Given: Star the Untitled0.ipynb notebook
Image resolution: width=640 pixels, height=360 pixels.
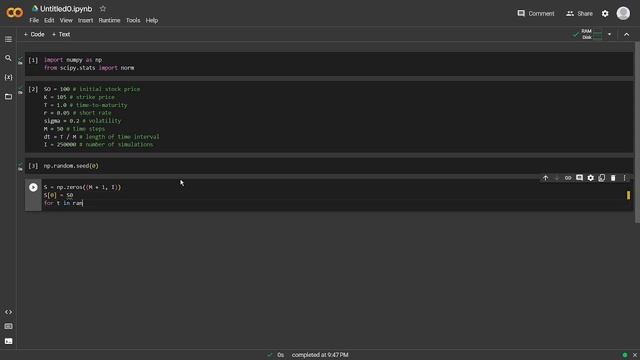Looking at the screenshot, I should click(x=103, y=9).
